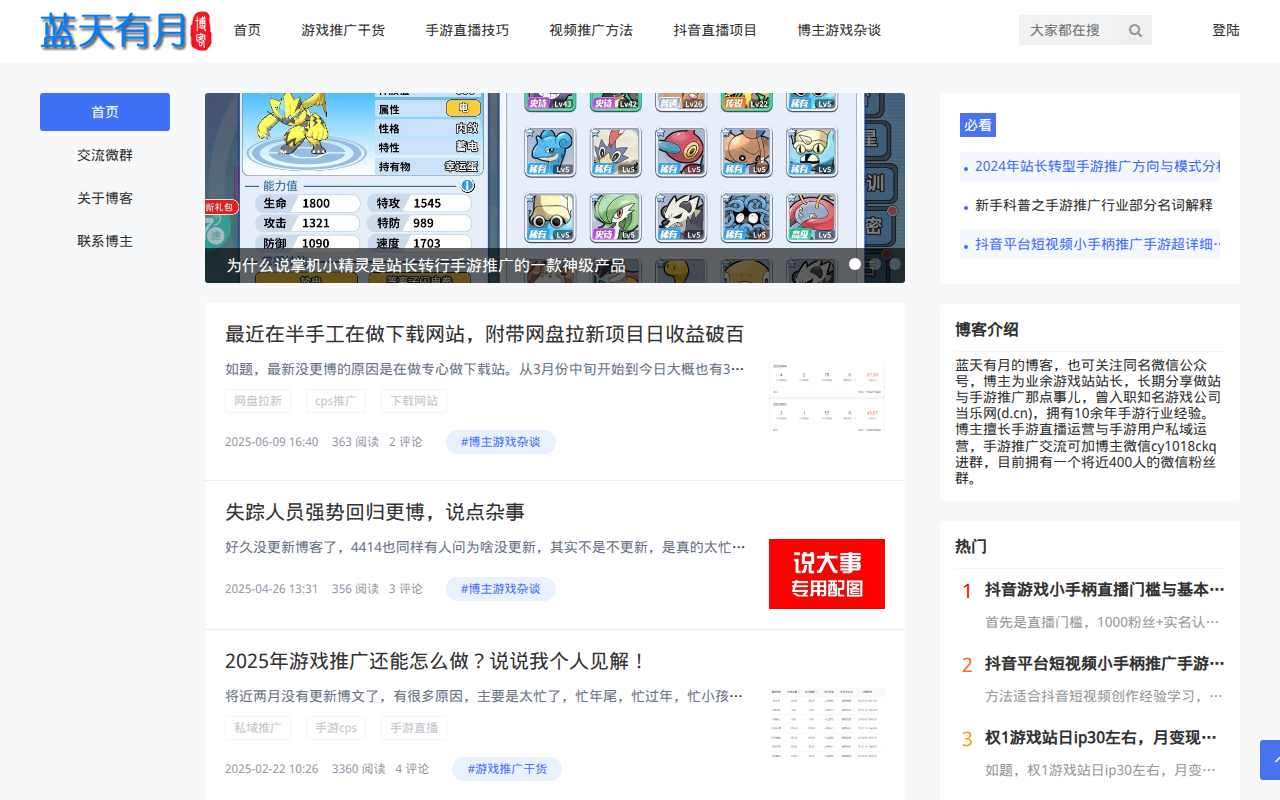This screenshot has height=800, width=1280.
Task: Click the date 2025-02-22 10:26
Action: [272, 769]
